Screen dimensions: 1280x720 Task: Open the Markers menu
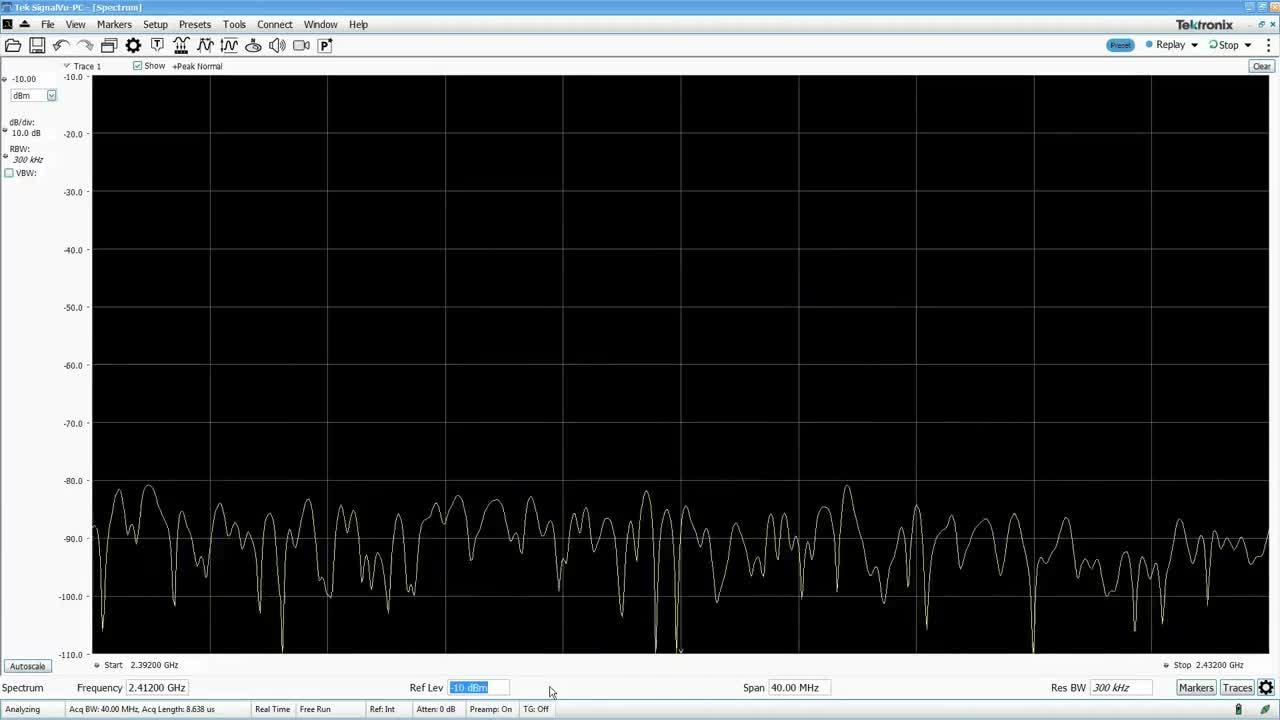click(114, 24)
